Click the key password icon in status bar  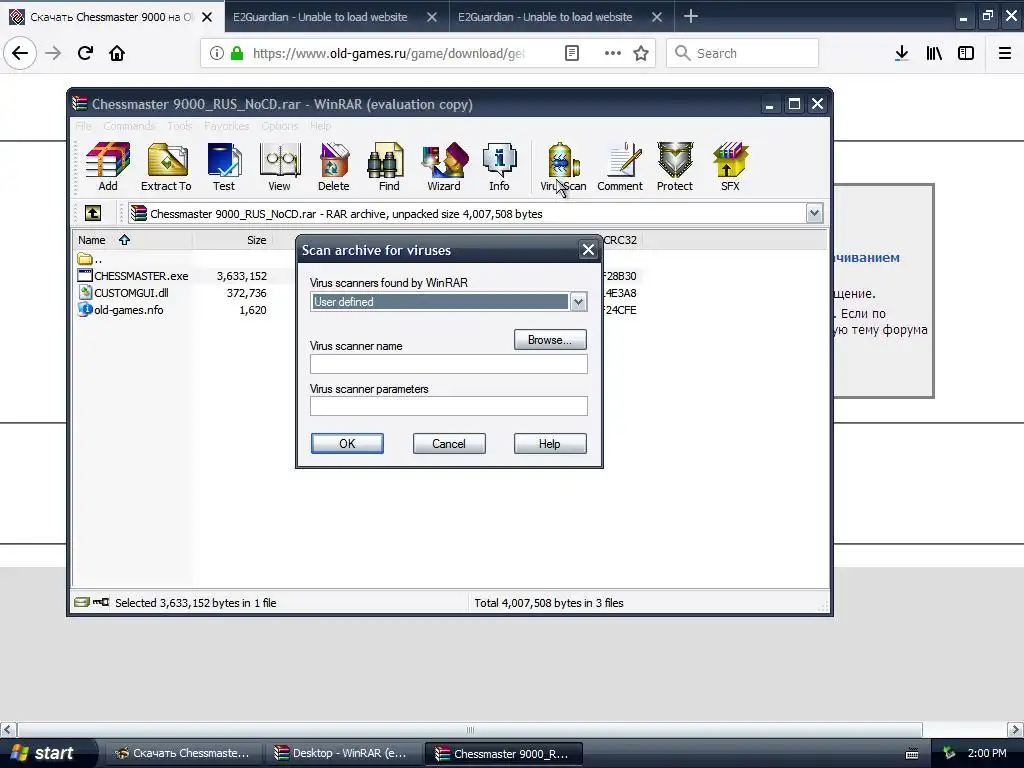click(101, 602)
